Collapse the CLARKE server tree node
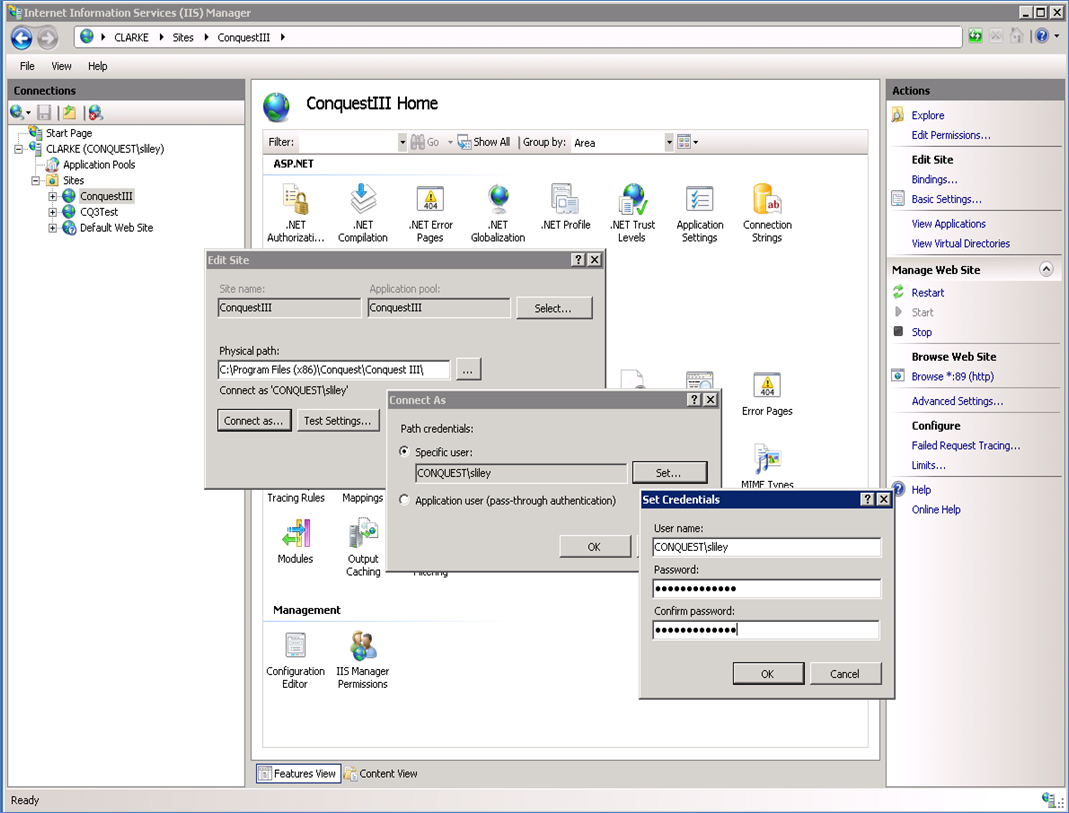Viewport: 1069px width, 813px height. pyautogui.click(x=18, y=149)
